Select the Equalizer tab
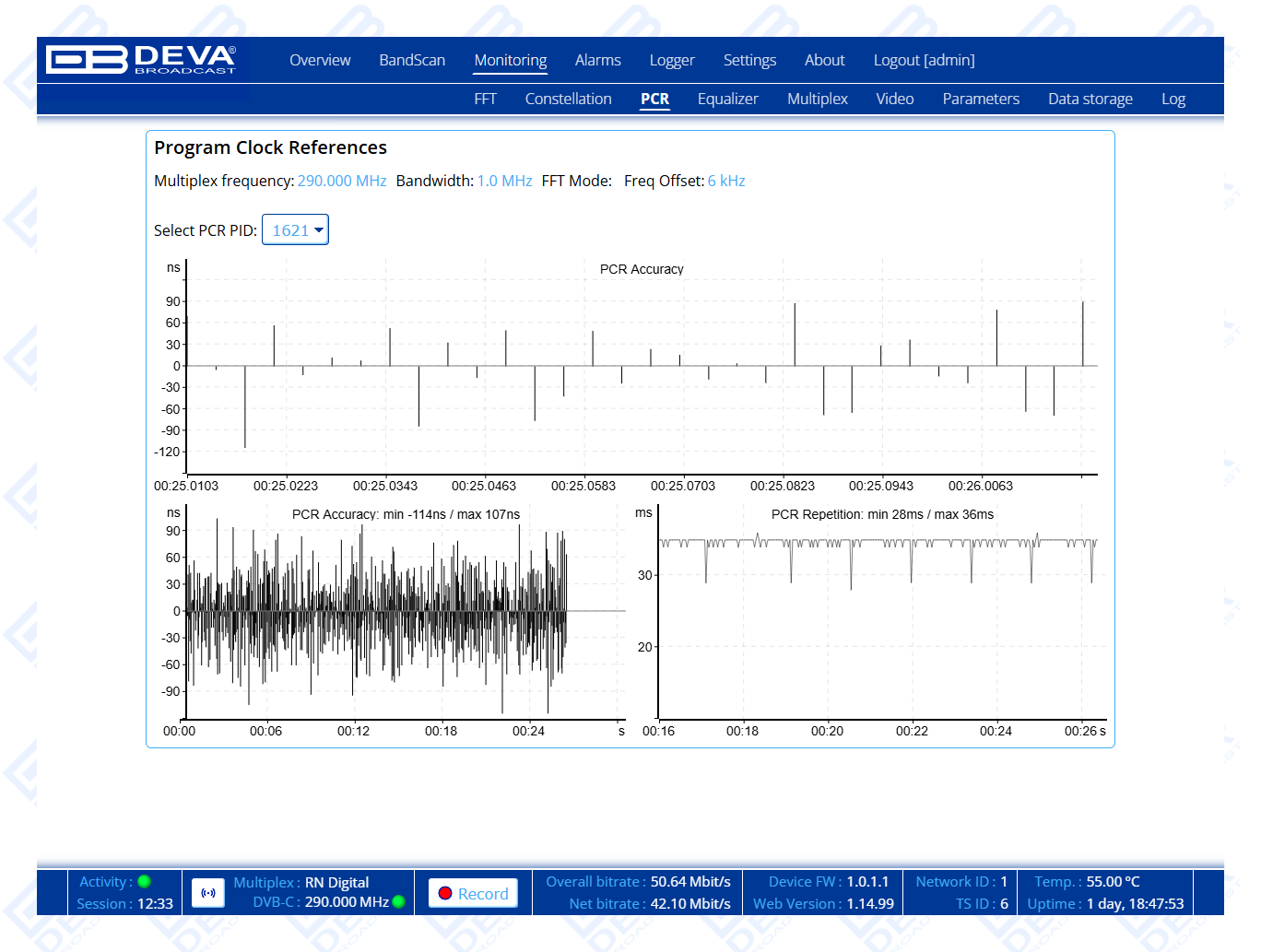This screenshot has width=1261, height=952. 727,100
